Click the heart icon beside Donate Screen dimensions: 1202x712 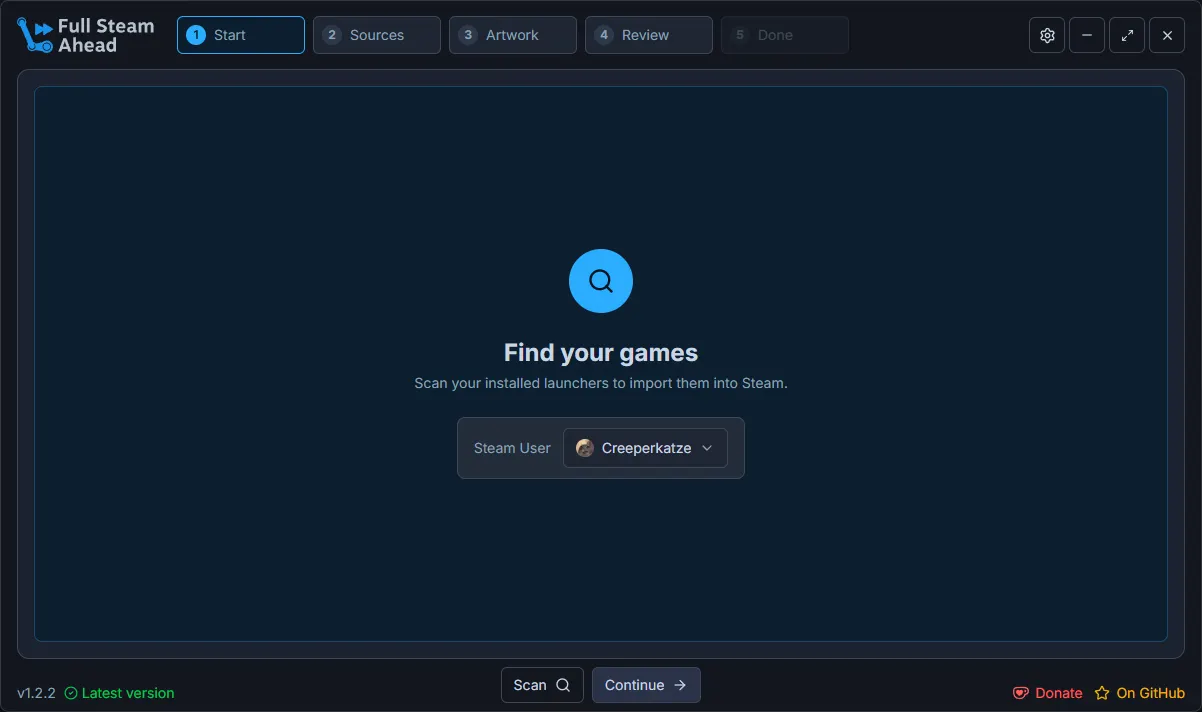pyautogui.click(x=1021, y=693)
